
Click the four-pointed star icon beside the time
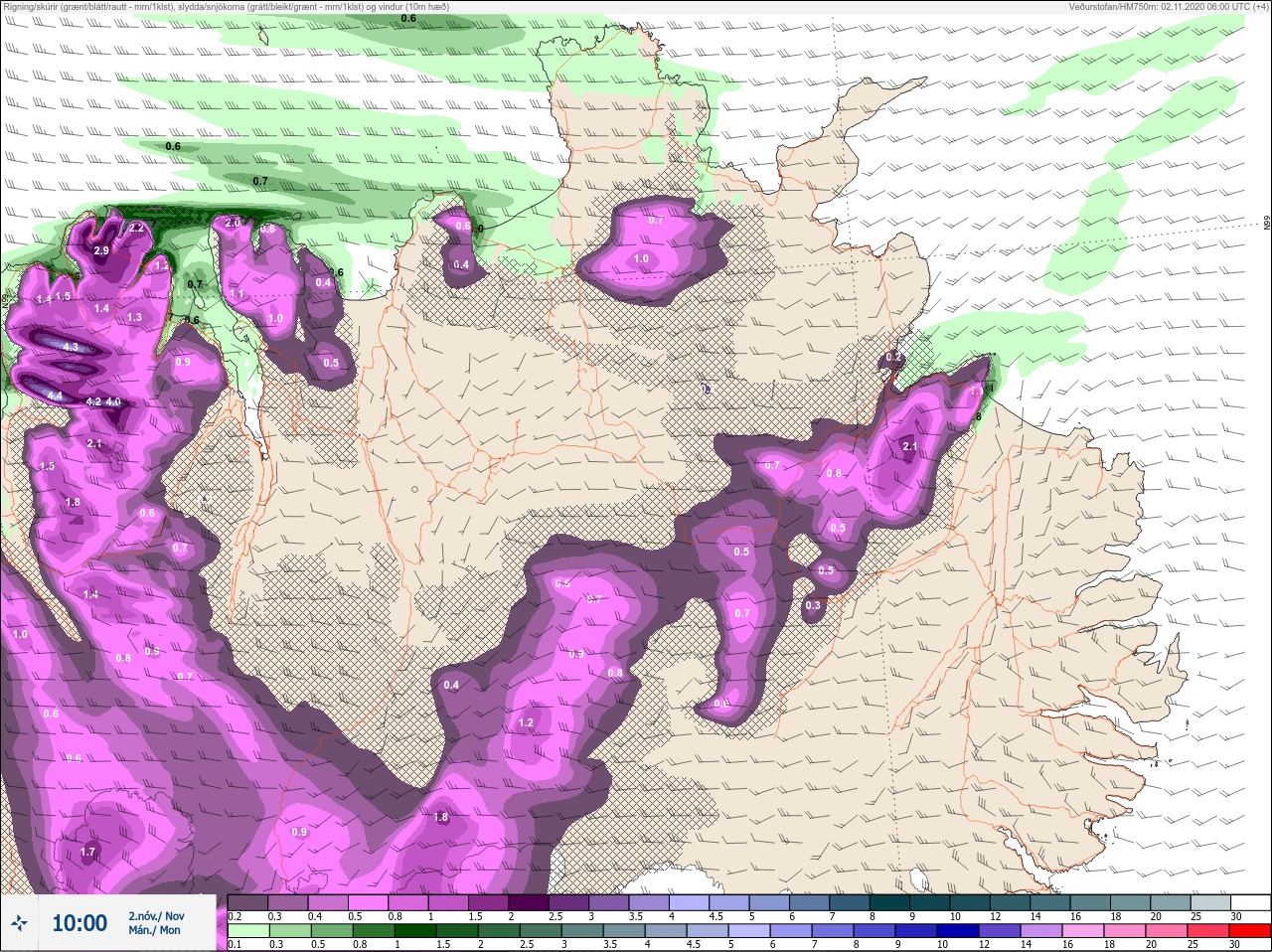coord(19,923)
